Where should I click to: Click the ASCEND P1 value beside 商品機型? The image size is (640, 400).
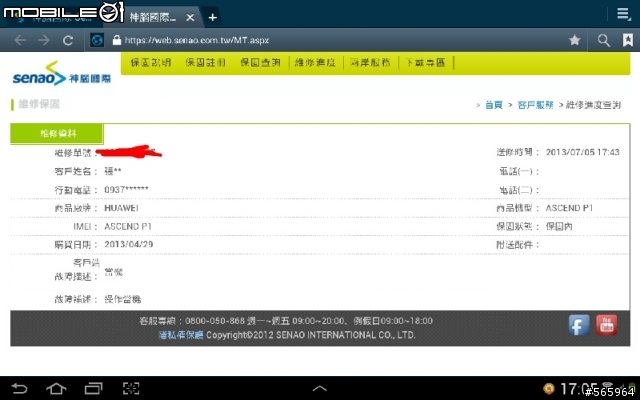pos(569,208)
